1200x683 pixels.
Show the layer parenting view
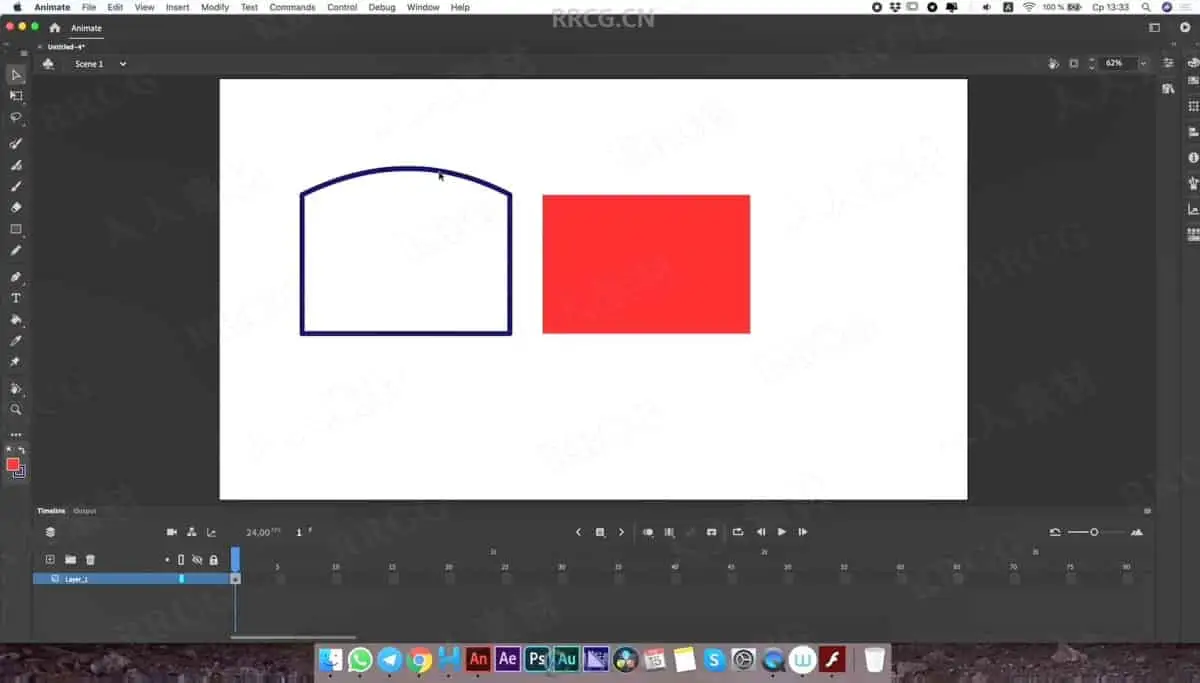click(x=191, y=532)
